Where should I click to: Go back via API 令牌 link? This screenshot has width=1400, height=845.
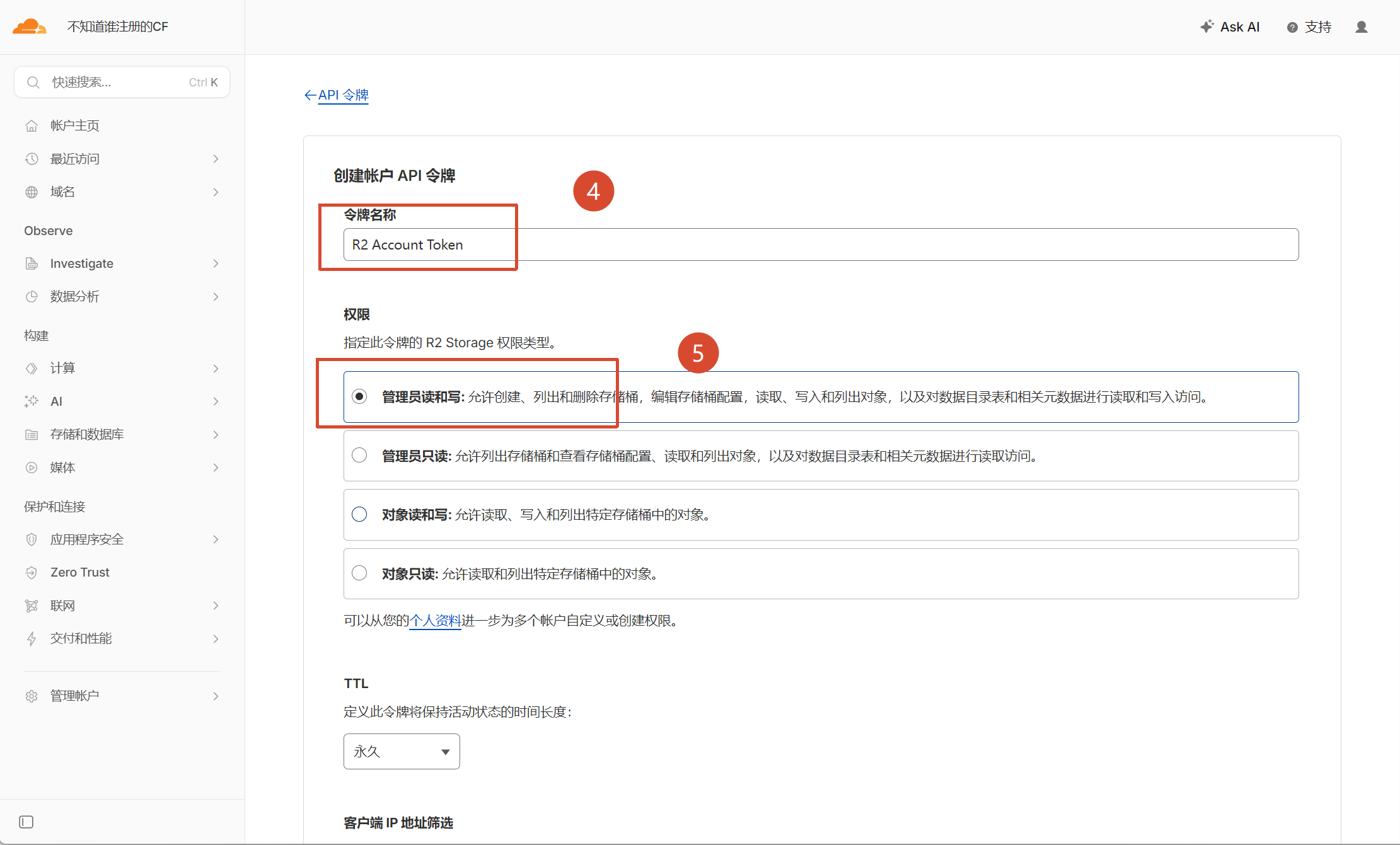(x=343, y=95)
